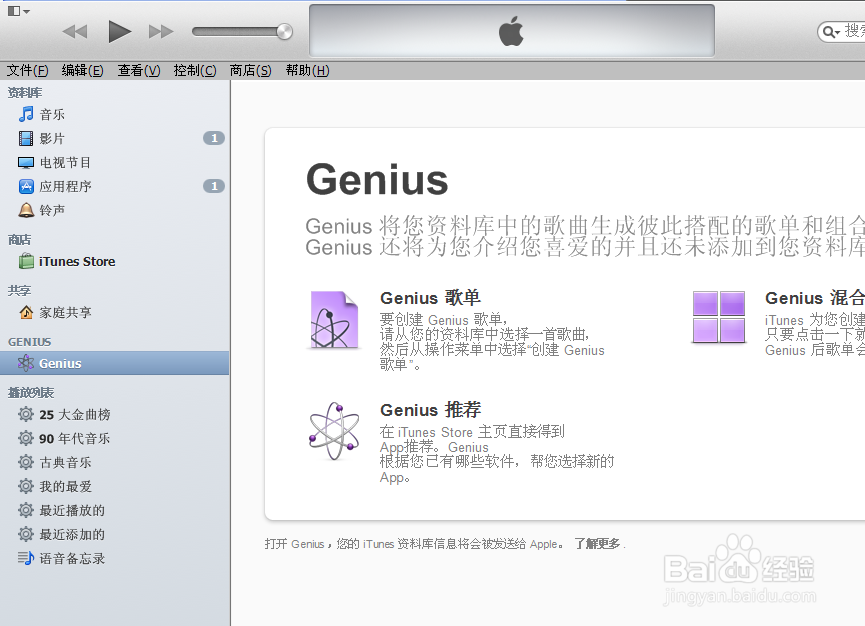Open the 编辑(E) menu
The height and width of the screenshot is (626, 865).
[x=83, y=71]
